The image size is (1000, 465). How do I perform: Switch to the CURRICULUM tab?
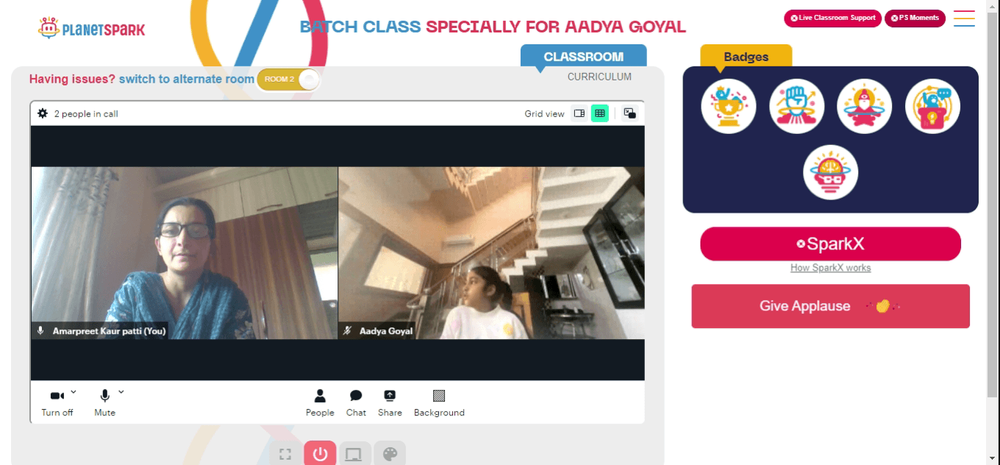coord(599,77)
